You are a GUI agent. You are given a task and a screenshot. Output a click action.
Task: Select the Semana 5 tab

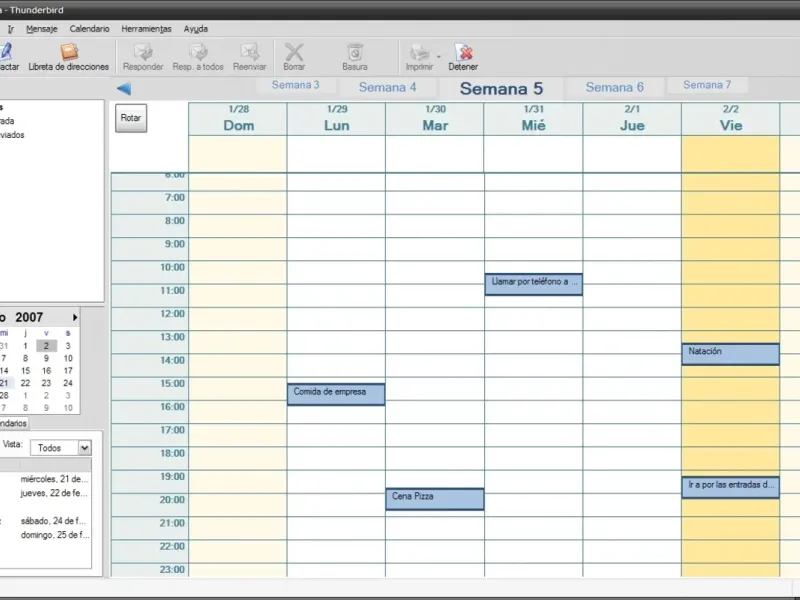(x=501, y=88)
